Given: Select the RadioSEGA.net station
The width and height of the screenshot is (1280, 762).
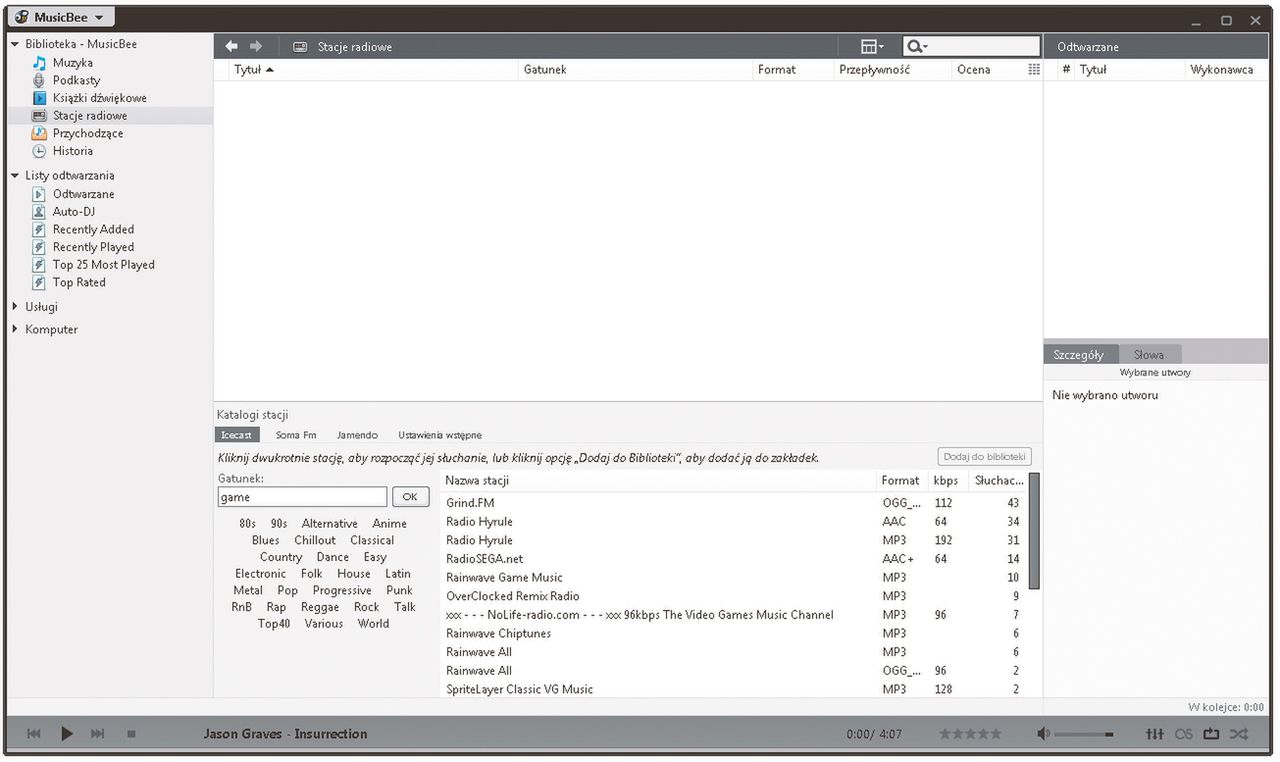Looking at the screenshot, I should tap(733, 559).
